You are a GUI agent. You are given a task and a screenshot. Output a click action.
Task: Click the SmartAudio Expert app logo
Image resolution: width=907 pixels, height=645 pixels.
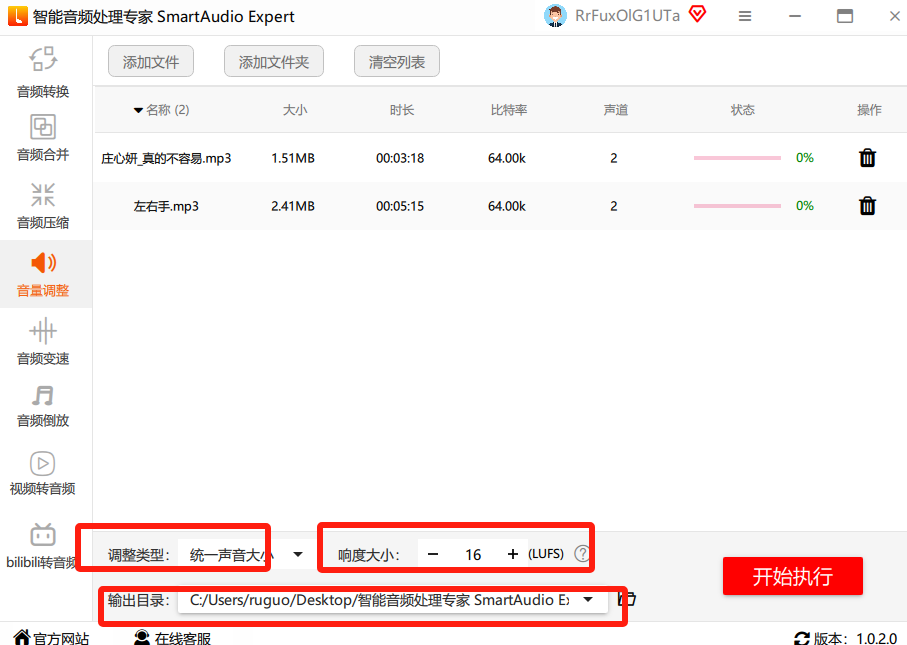[x=17, y=16]
